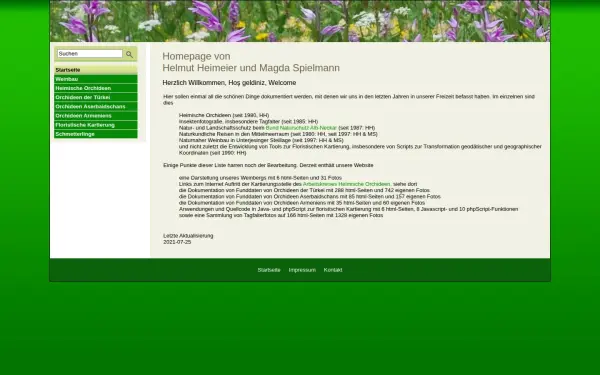
Task: Open the Weinbau menu item
Action: coord(96,79)
